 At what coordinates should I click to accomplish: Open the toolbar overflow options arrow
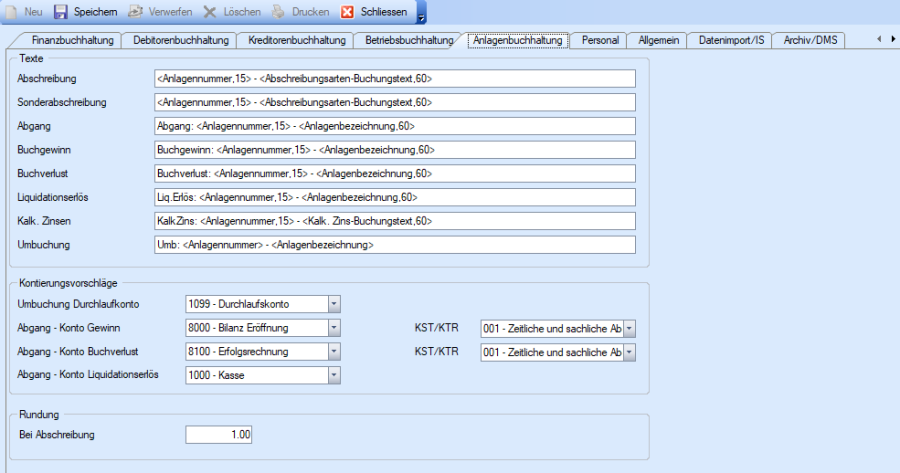(x=421, y=14)
